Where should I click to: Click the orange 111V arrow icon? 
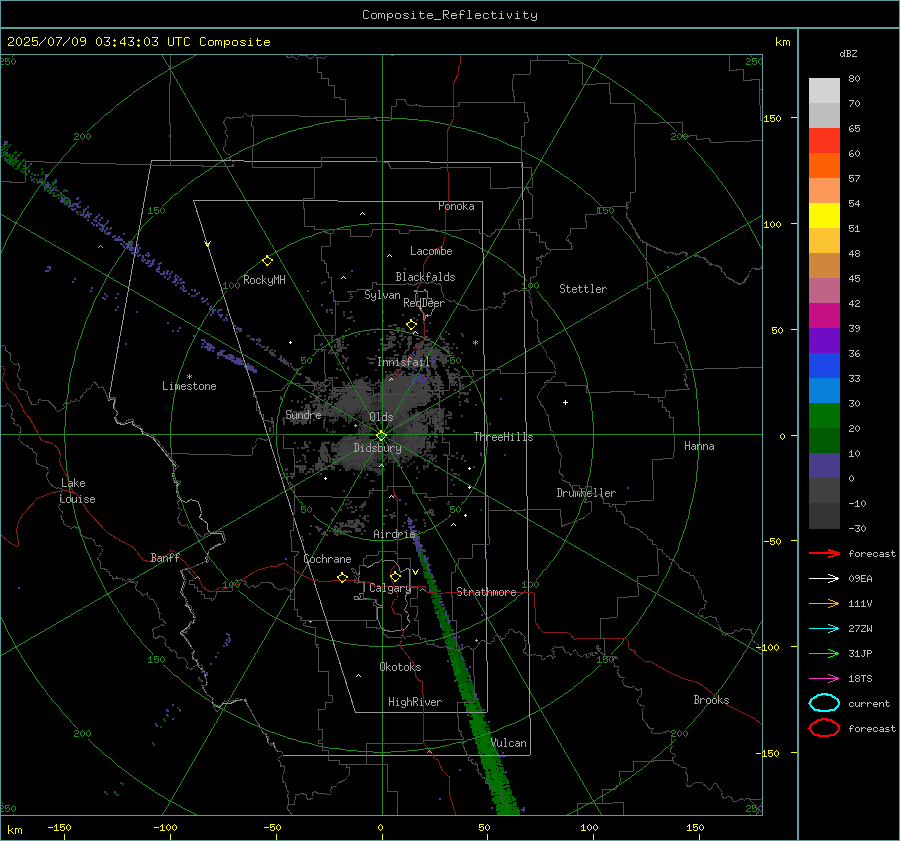(x=824, y=603)
